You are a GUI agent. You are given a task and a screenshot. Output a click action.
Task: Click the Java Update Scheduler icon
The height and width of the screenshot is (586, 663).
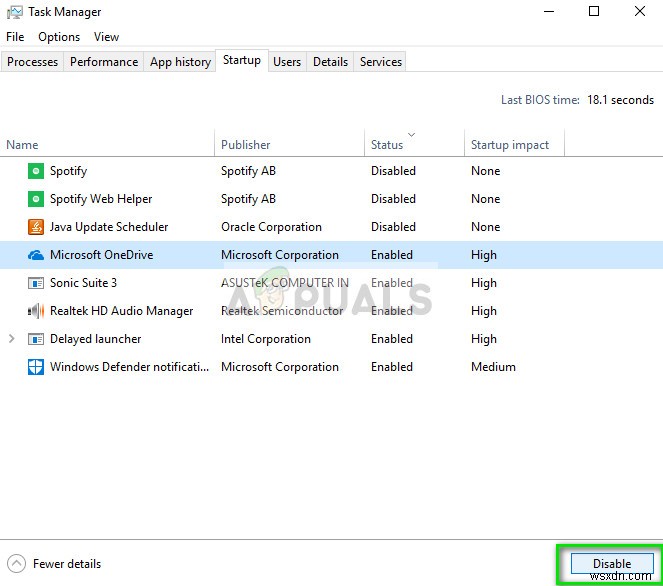pos(36,227)
